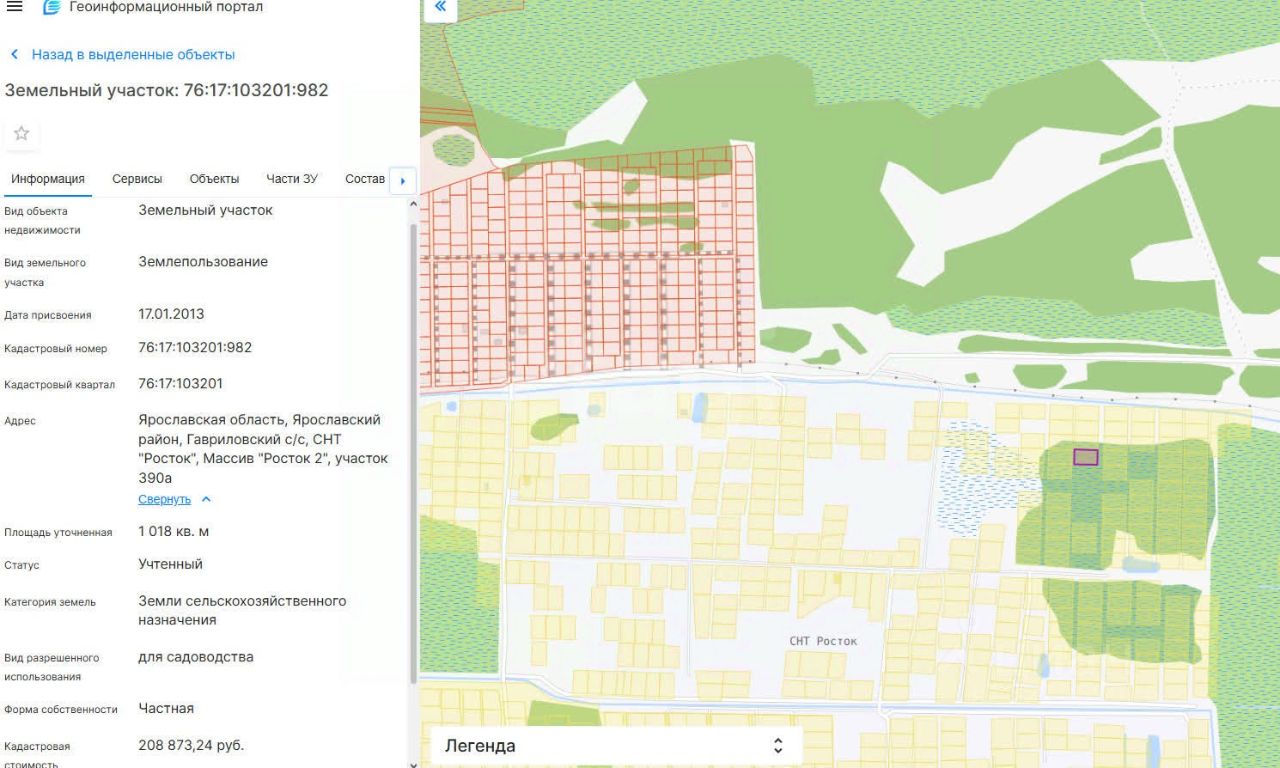The height and width of the screenshot is (768, 1280).
Task: Open the Объекты tab
Action: point(214,179)
